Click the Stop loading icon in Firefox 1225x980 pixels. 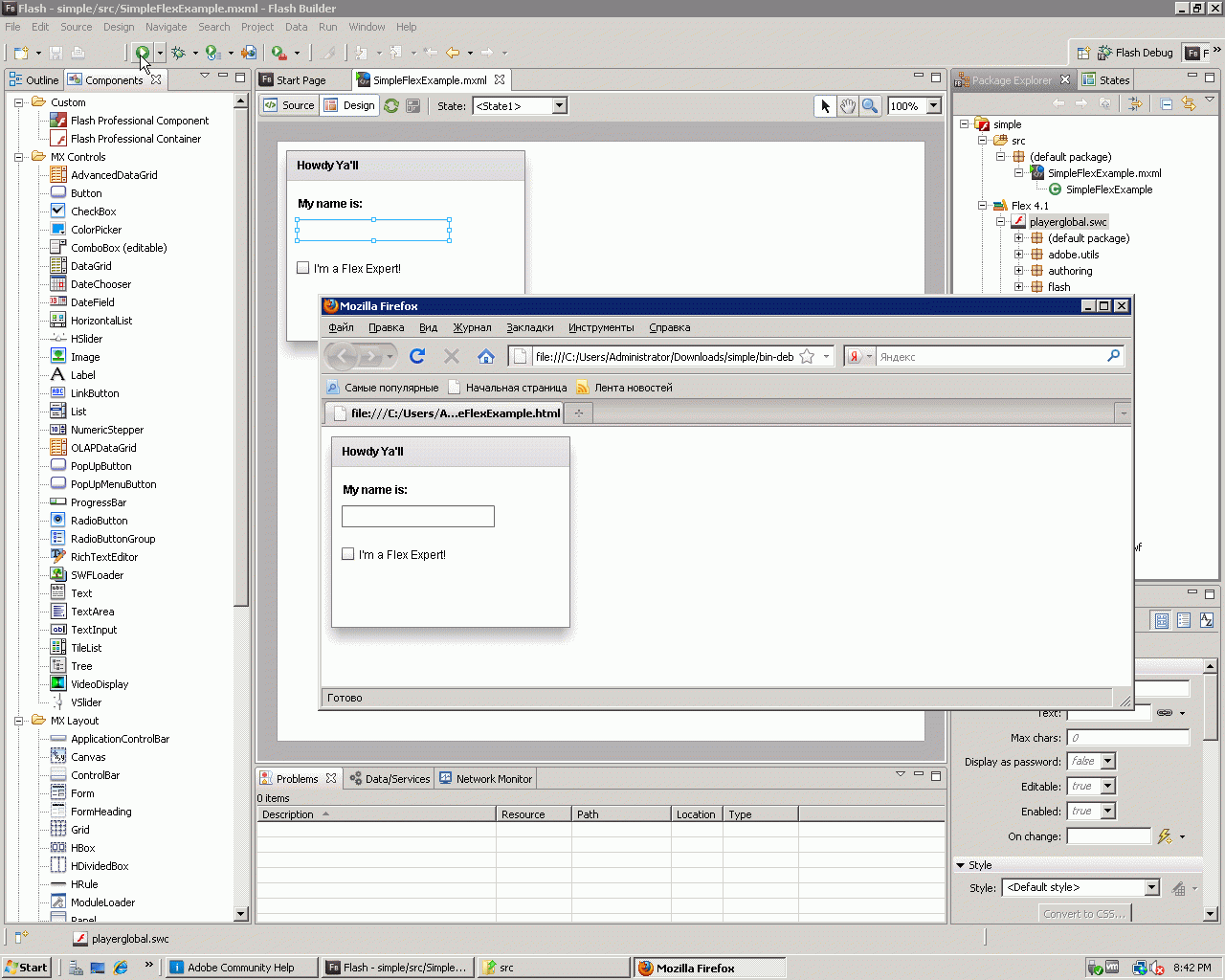(452, 356)
